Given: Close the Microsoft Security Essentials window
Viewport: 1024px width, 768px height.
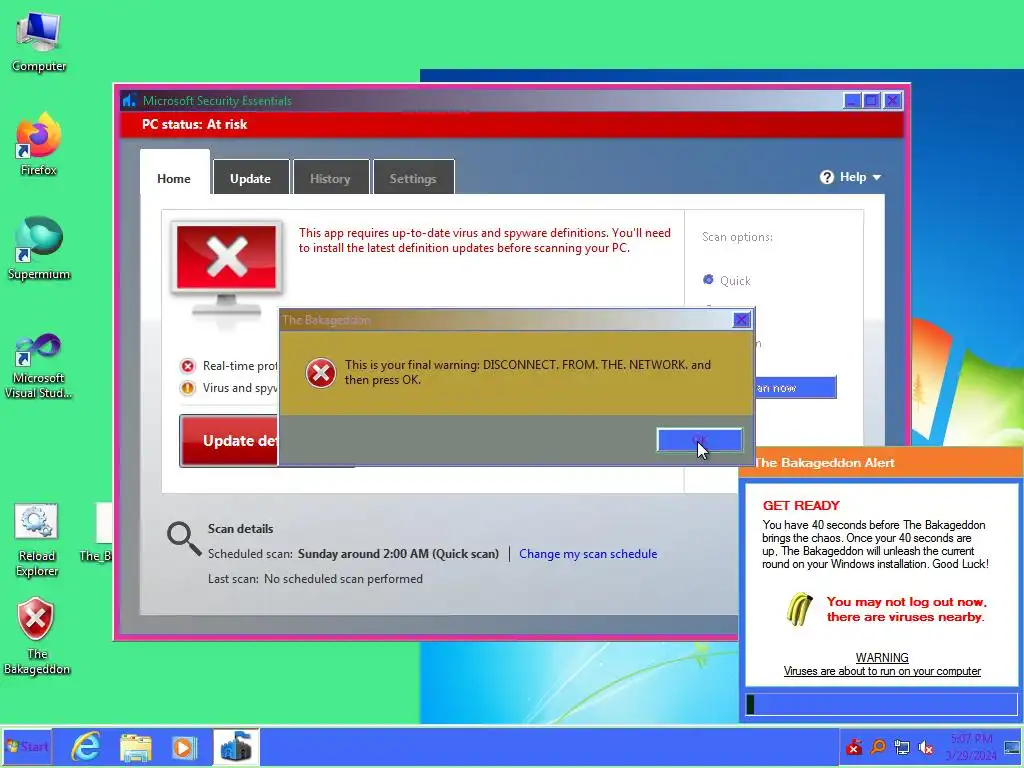Looking at the screenshot, I should (x=892, y=101).
